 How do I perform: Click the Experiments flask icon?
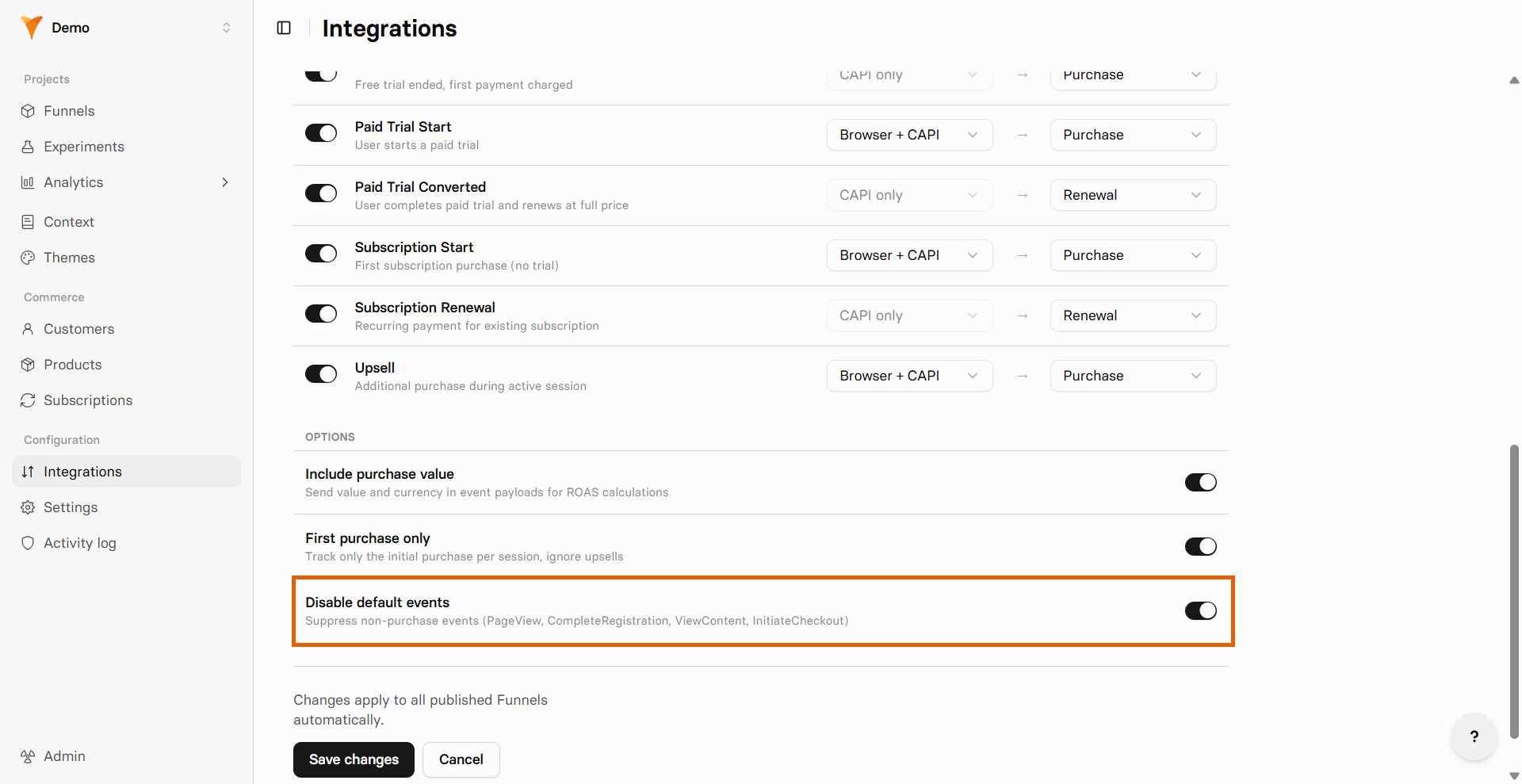(x=28, y=147)
